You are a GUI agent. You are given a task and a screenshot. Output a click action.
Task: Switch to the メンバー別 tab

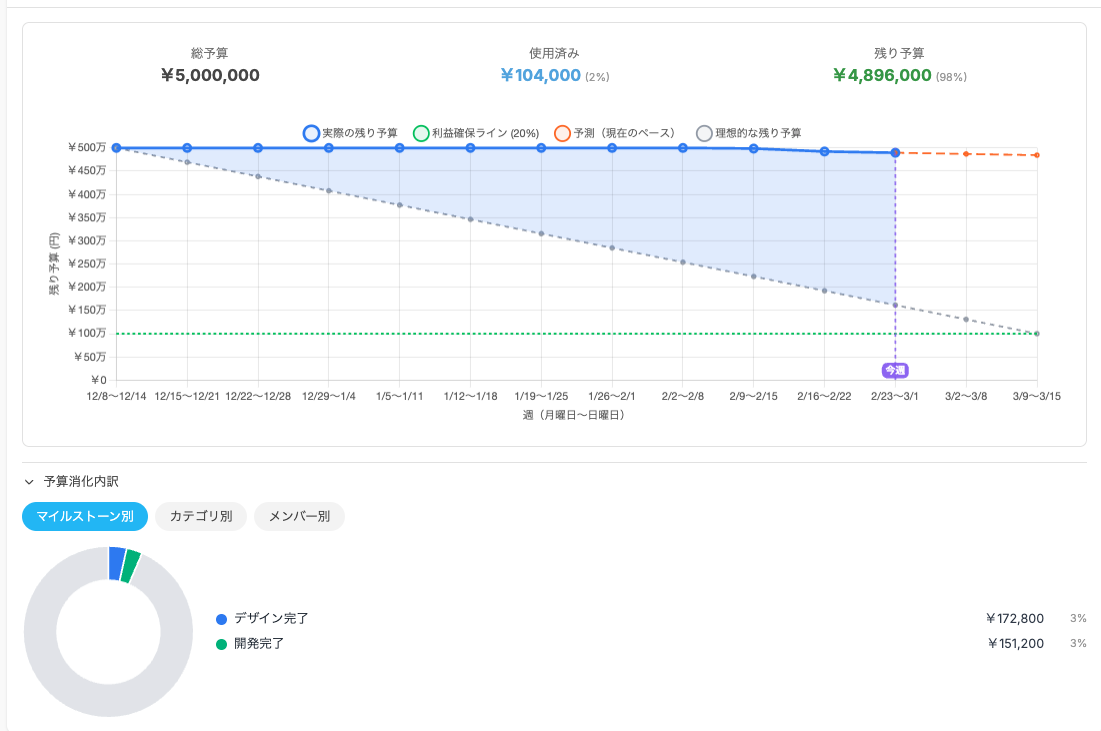299,517
